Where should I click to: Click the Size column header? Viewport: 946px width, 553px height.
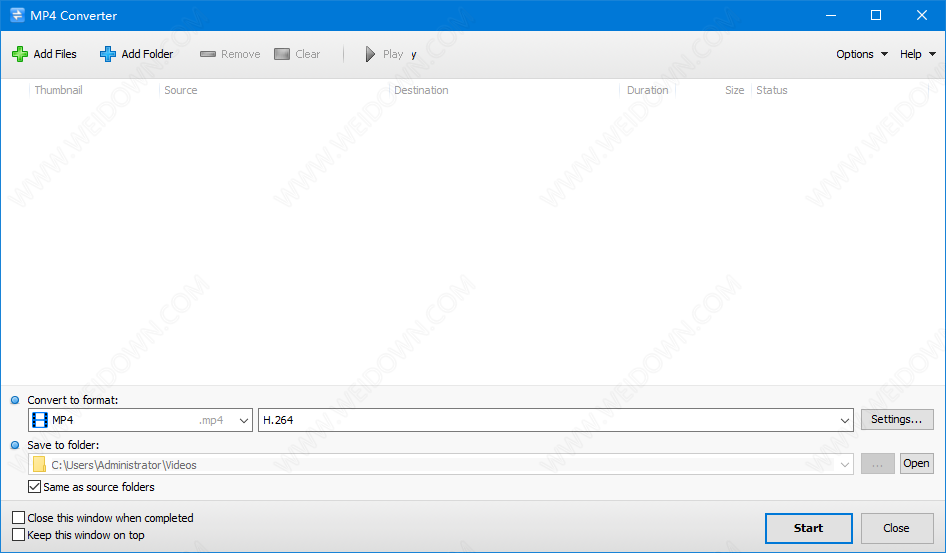coord(734,90)
